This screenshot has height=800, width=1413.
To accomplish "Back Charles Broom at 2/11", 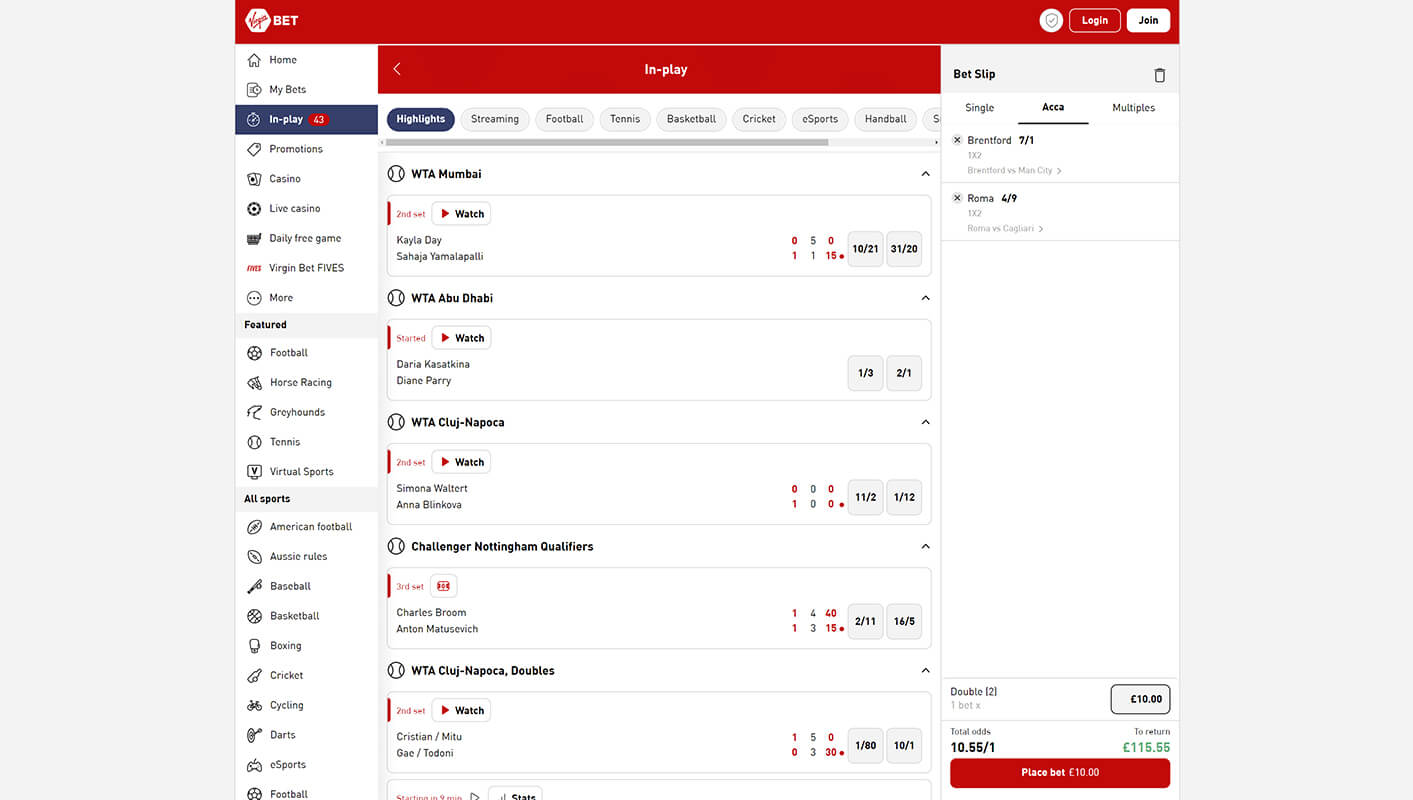I will tap(865, 622).
